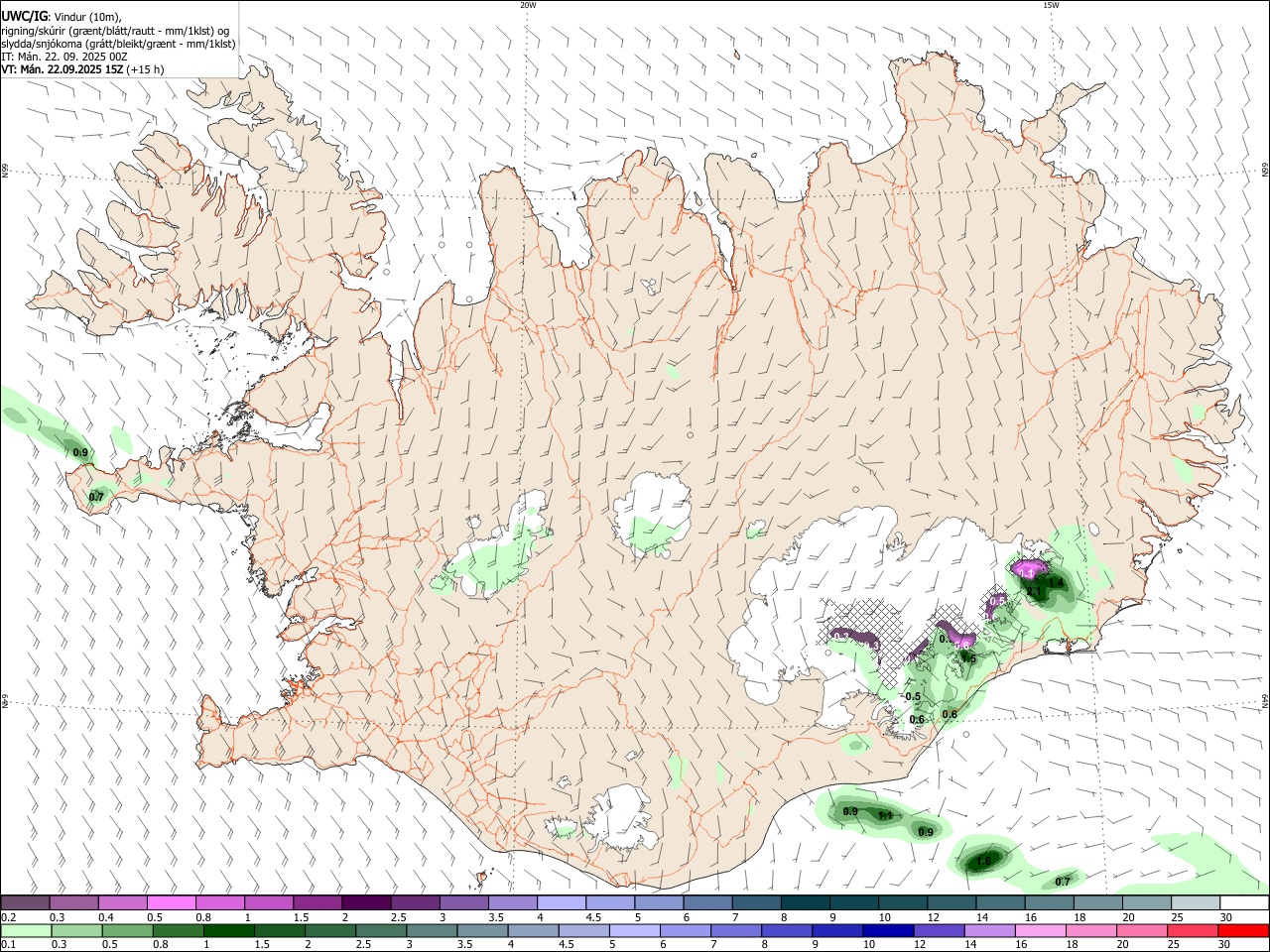Select the pale grey snow swatch labeled 25
The height and width of the screenshot is (952, 1270).
pos(1196,902)
